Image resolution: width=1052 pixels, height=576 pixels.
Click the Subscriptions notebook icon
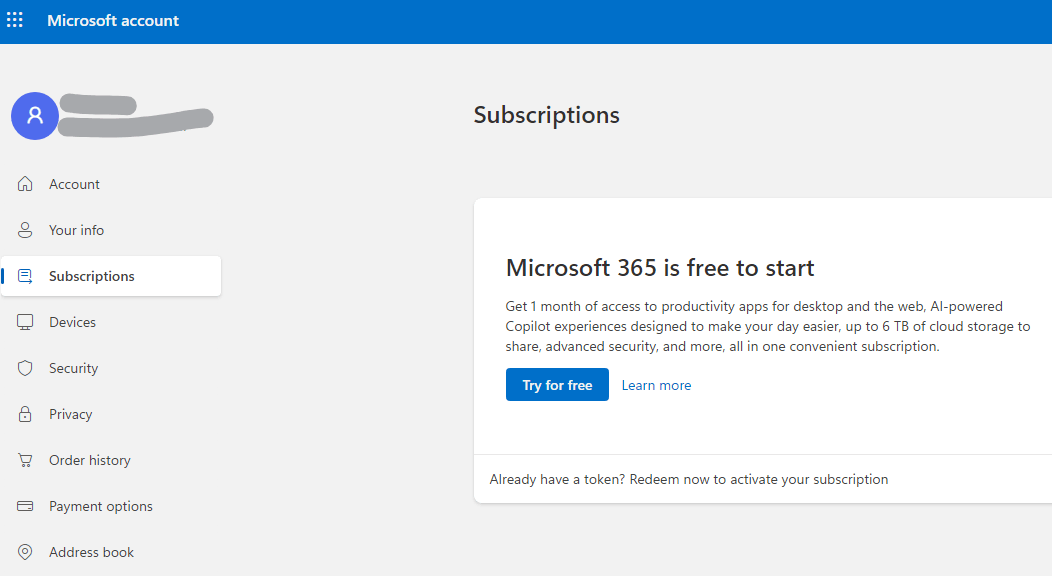click(x=24, y=275)
